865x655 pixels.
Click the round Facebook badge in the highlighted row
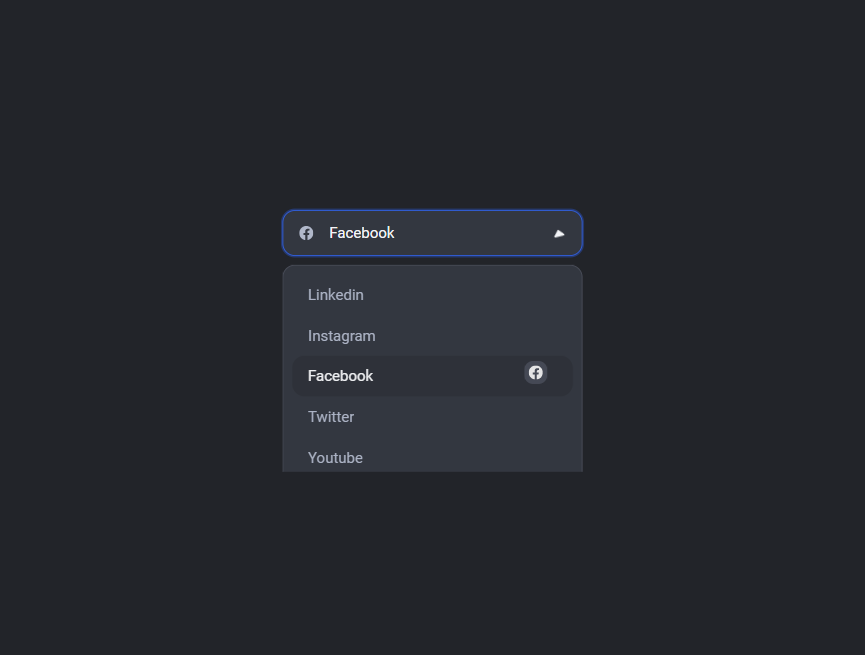(536, 372)
